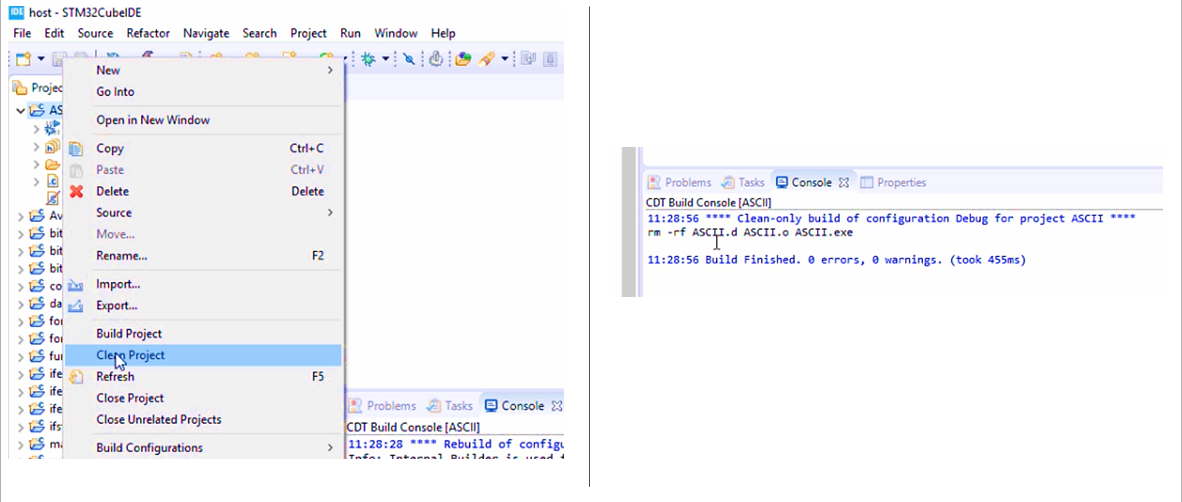1182x502 pixels.
Task: Click the Refresh icon in the context menu
Action: pos(76,376)
